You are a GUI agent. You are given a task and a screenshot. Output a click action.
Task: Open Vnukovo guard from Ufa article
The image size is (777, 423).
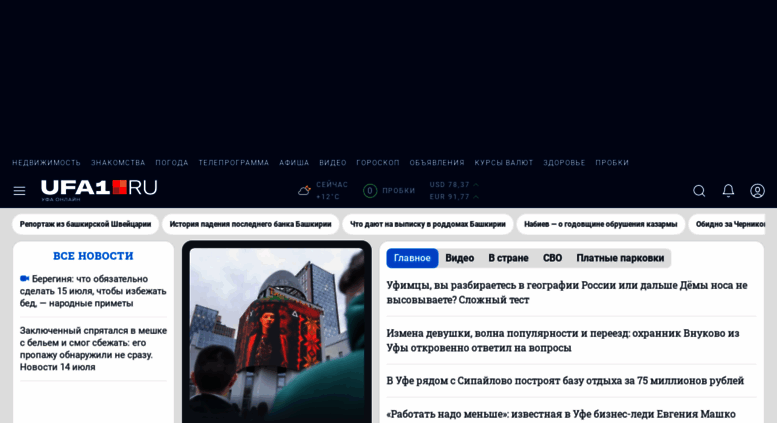[x=563, y=340]
